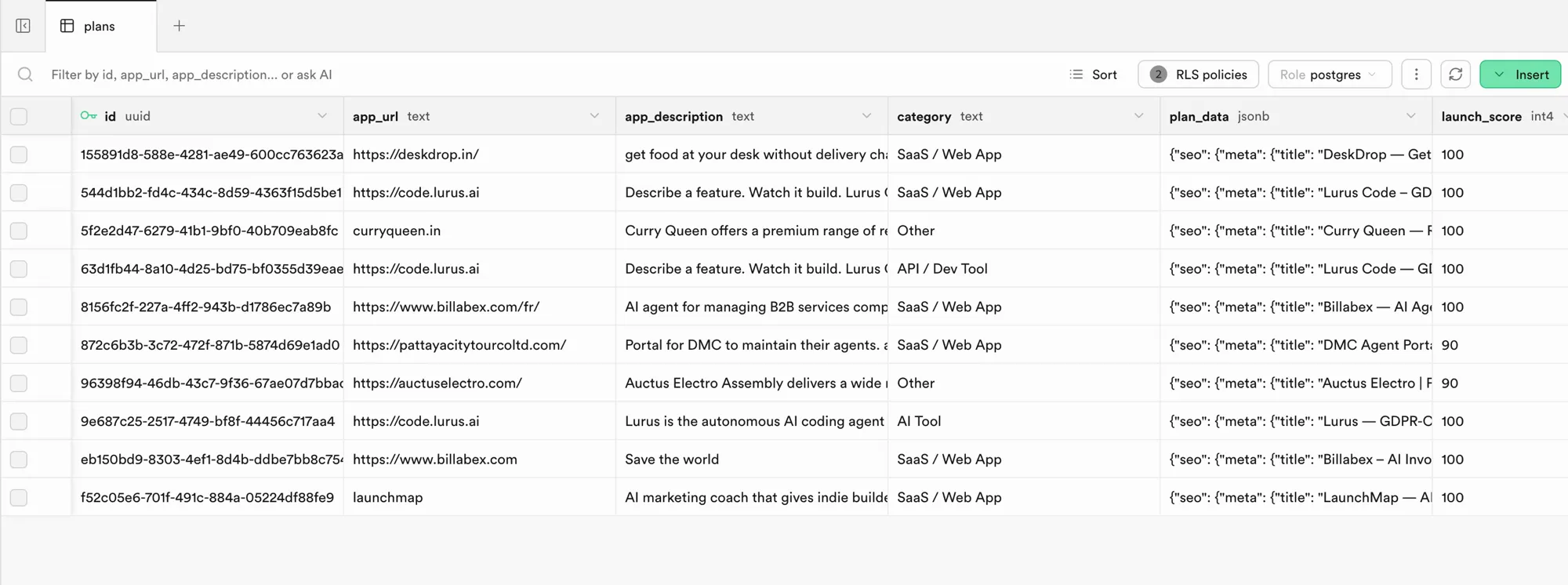Open RLS policies
Viewport: 1568px width, 585px height.
coord(1198,74)
